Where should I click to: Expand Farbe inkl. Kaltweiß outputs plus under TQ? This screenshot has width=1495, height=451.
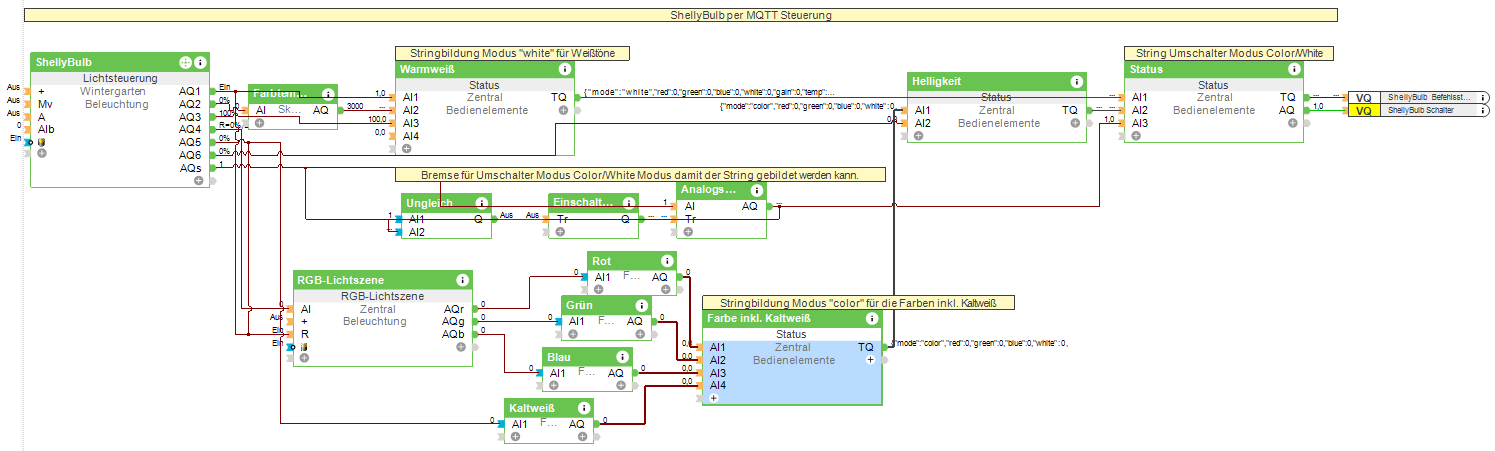[x=870, y=359]
